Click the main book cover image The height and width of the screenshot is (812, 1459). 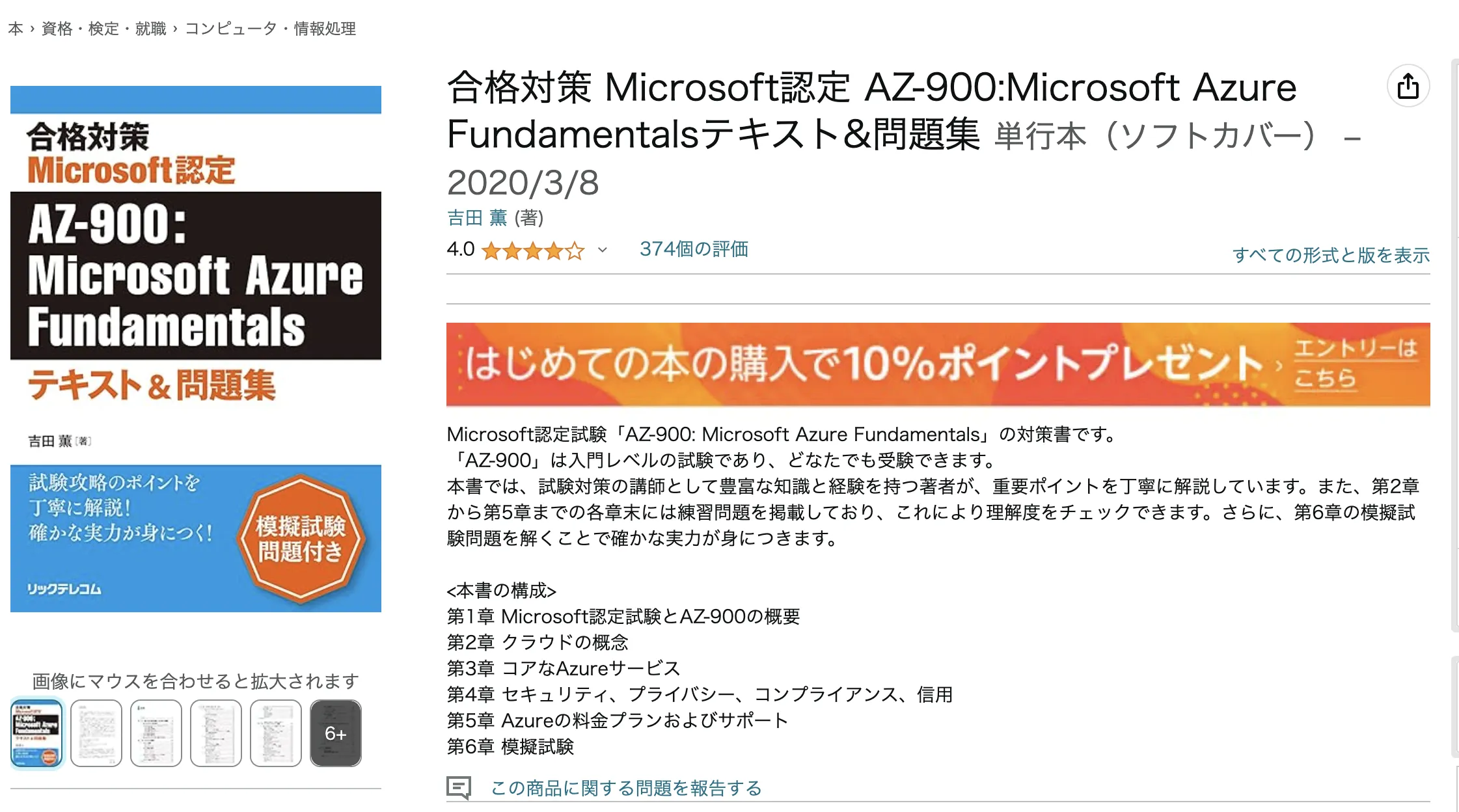coord(196,349)
